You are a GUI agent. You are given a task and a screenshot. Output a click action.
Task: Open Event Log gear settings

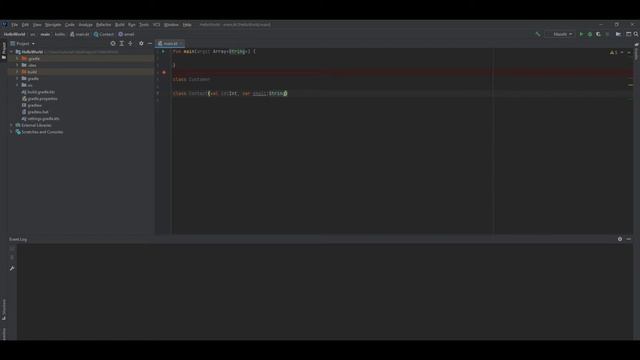click(620, 239)
